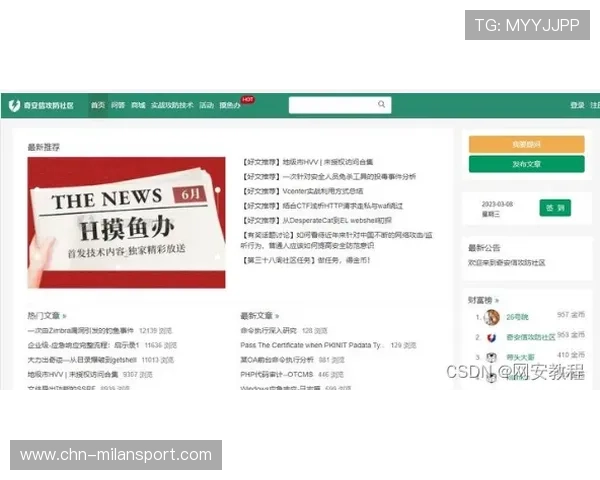The width and height of the screenshot is (600, 480).
Task: Open Pass The Certificate when PKINIT article
Action: pyautogui.click(x=312, y=345)
